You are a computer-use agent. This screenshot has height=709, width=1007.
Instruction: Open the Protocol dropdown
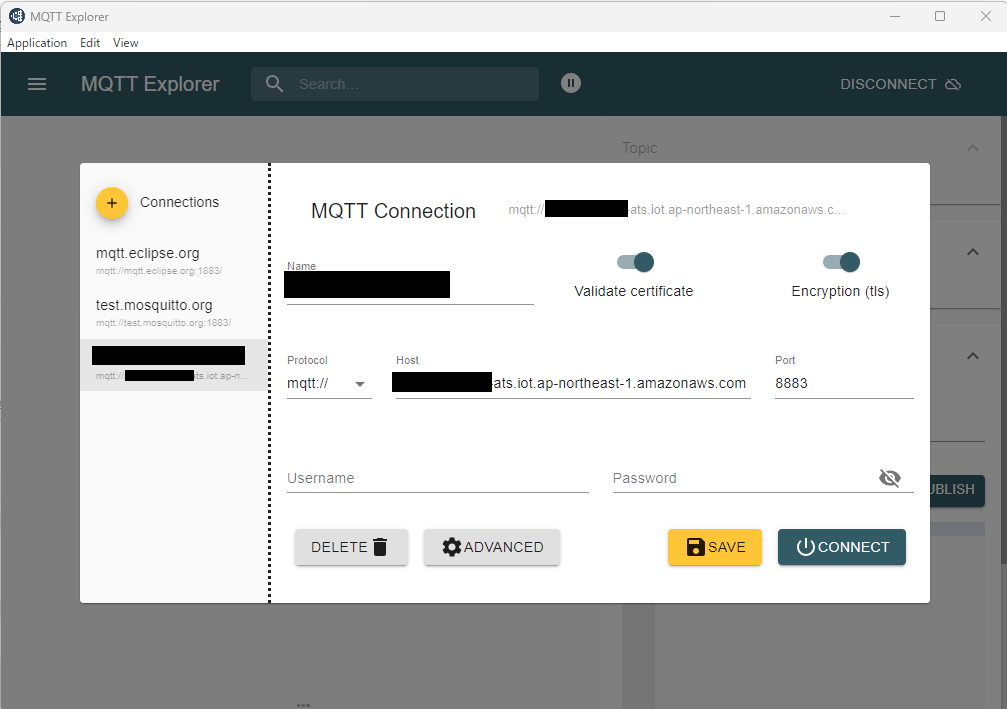point(360,383)
